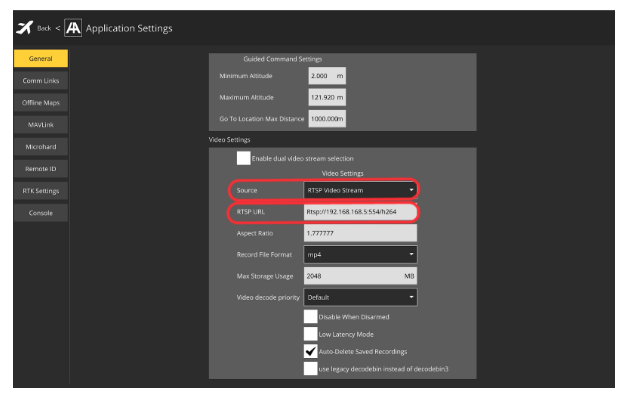
Task: Enable dual video stream selection checkbox
Action: (x=243, y=158)
